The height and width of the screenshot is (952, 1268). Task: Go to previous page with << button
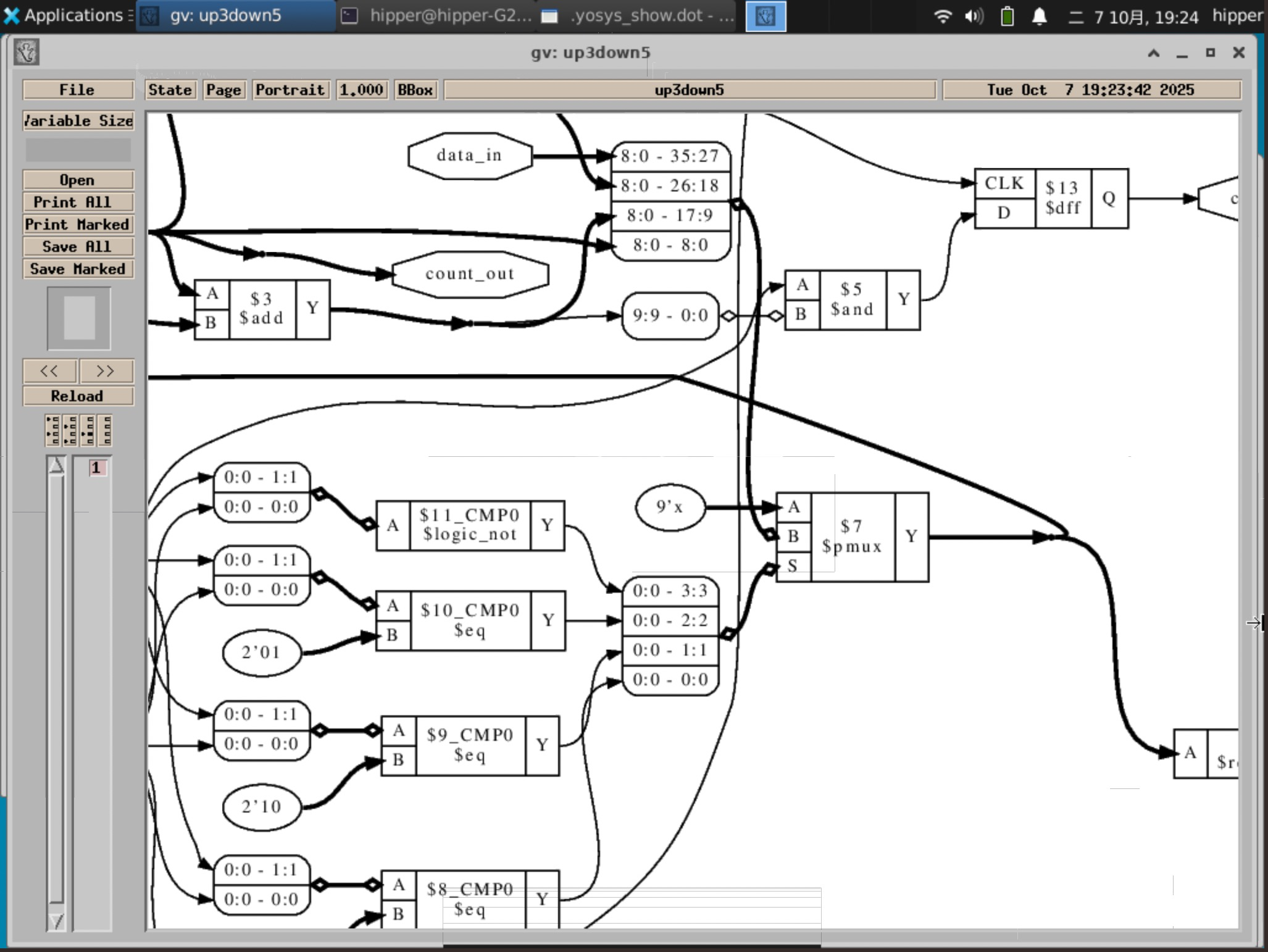click(49, 371)
